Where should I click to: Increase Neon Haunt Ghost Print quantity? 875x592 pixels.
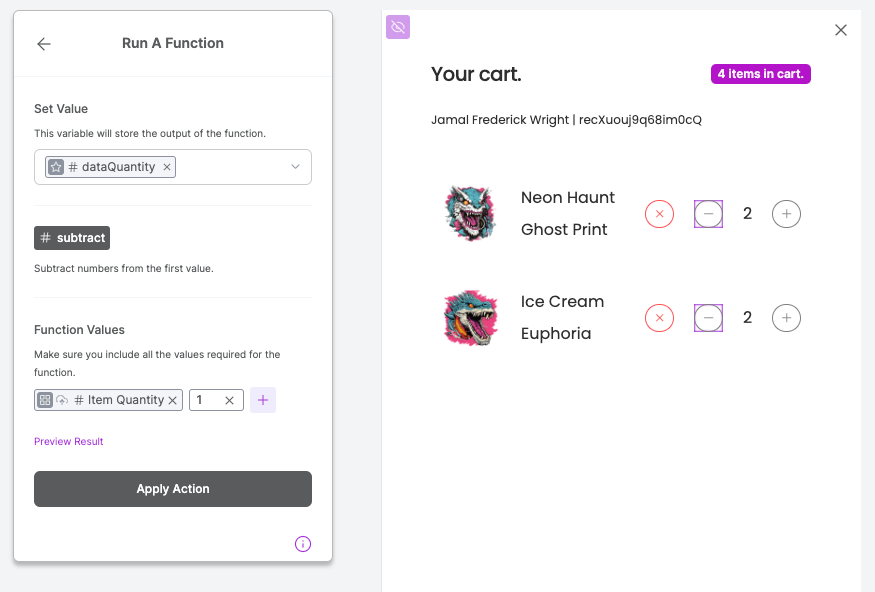point(786,214)
